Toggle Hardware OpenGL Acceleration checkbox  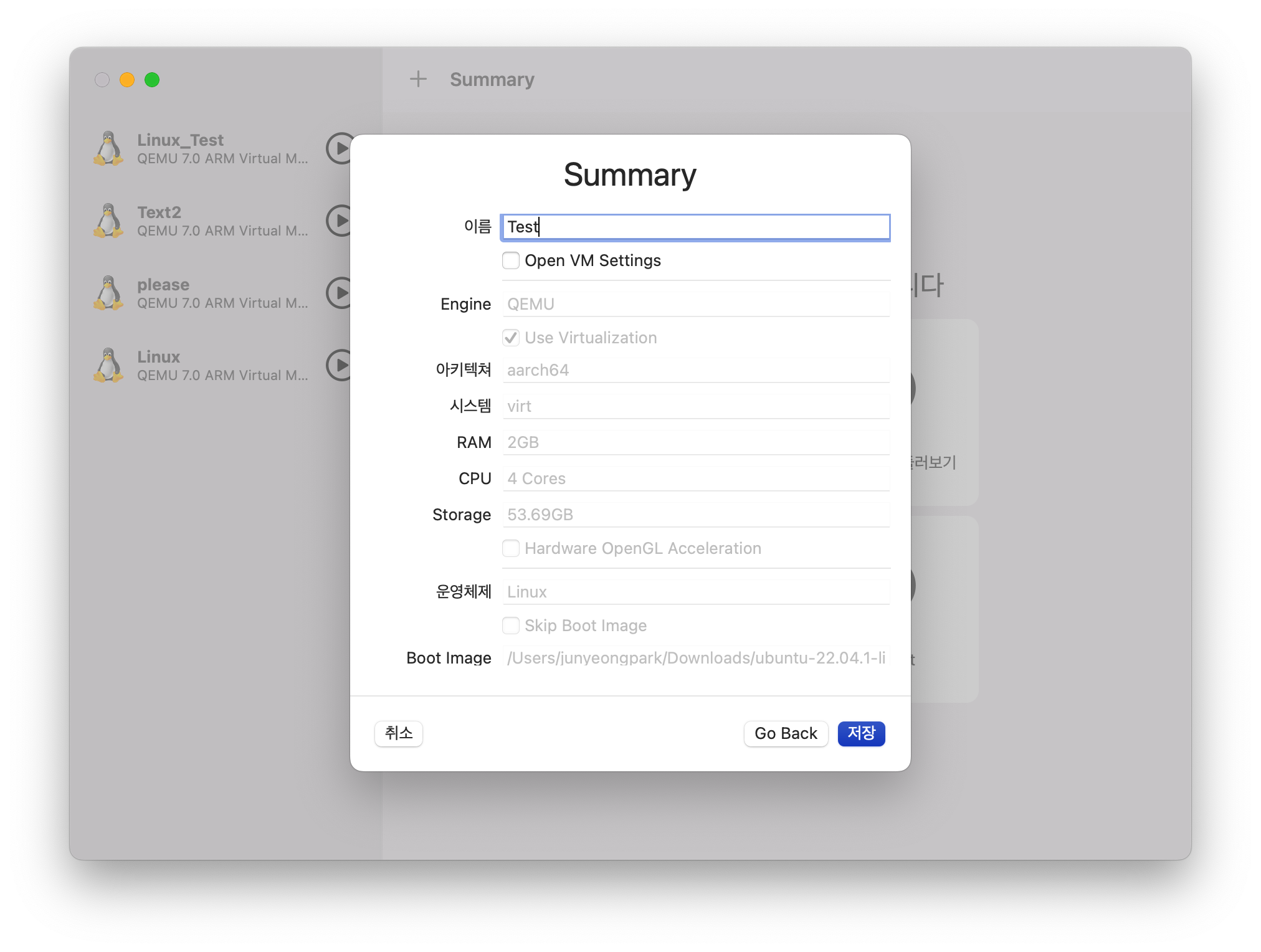point(511,548)
